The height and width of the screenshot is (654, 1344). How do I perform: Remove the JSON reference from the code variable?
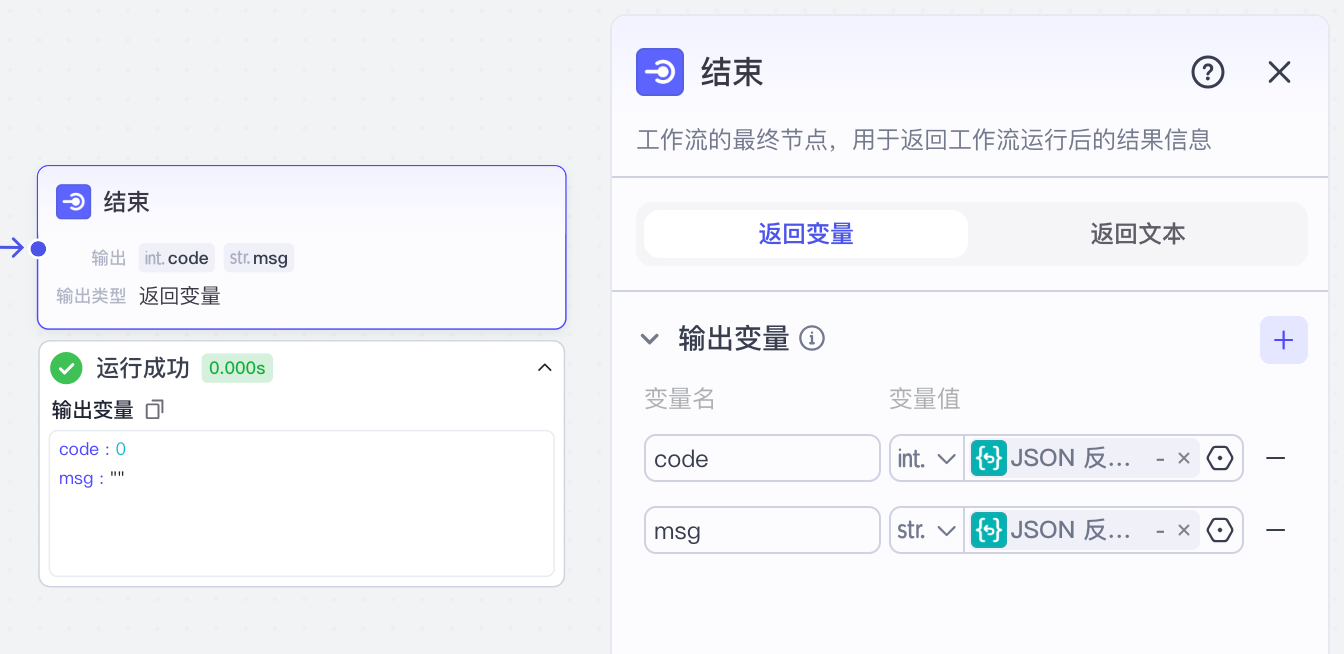coord(1183,458)
